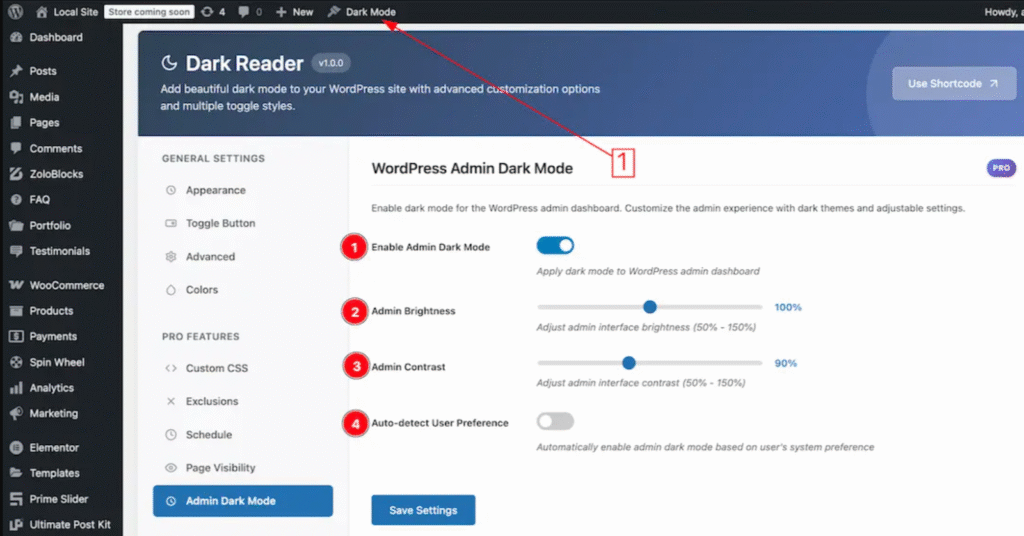Adjust the Admin Brightness slider handle

[649, 307]
